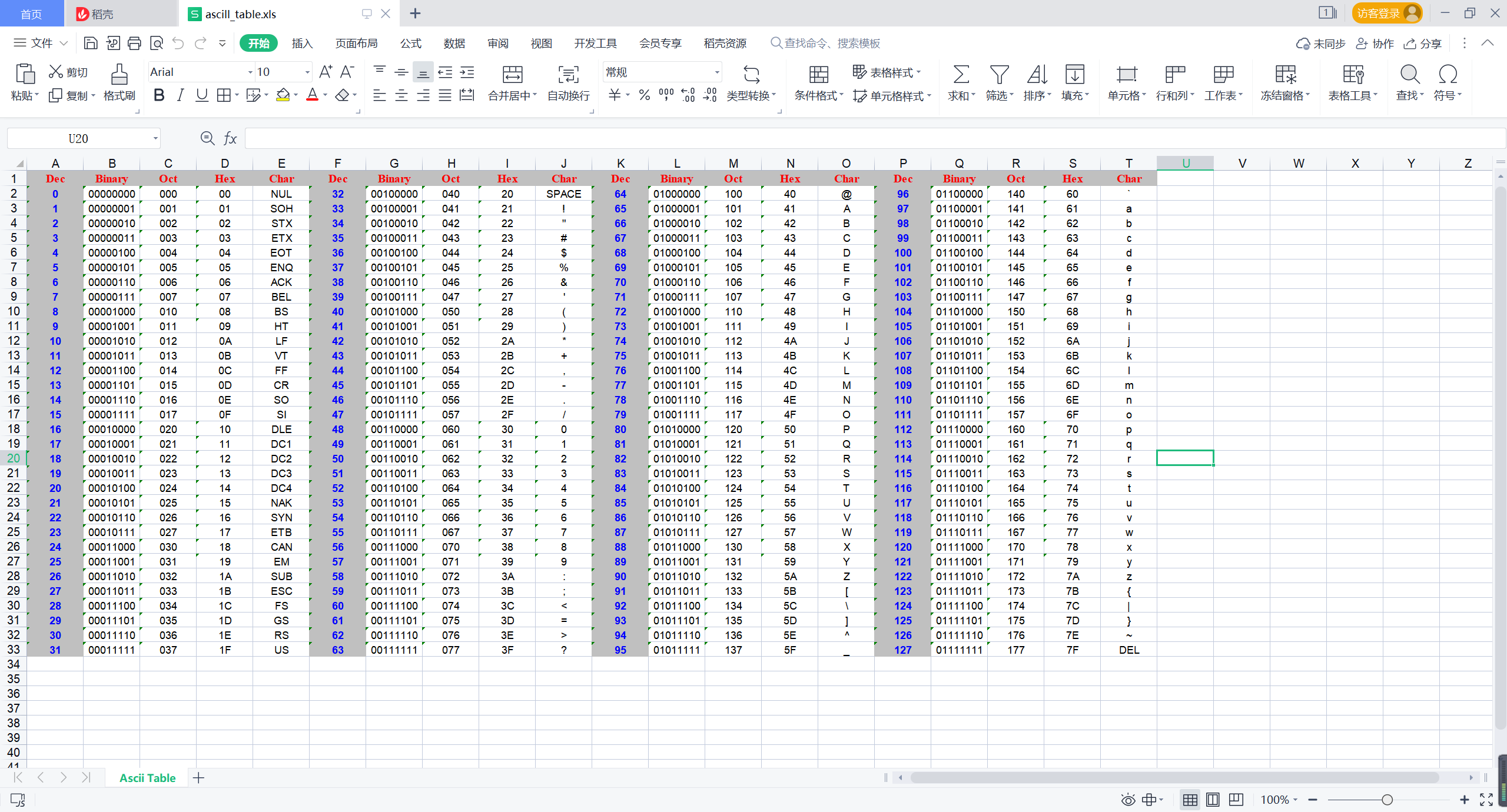Click the Insert Function fx icon

230,138
